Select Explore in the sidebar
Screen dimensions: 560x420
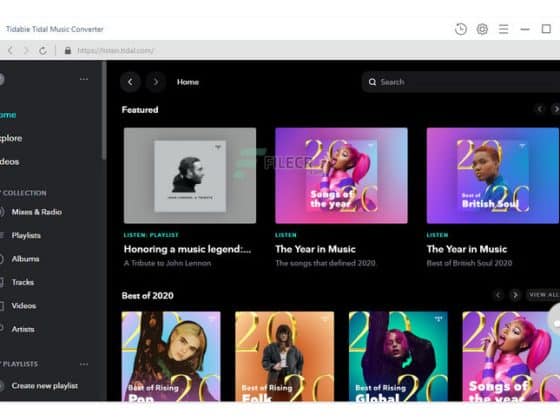tap(11, 138)
